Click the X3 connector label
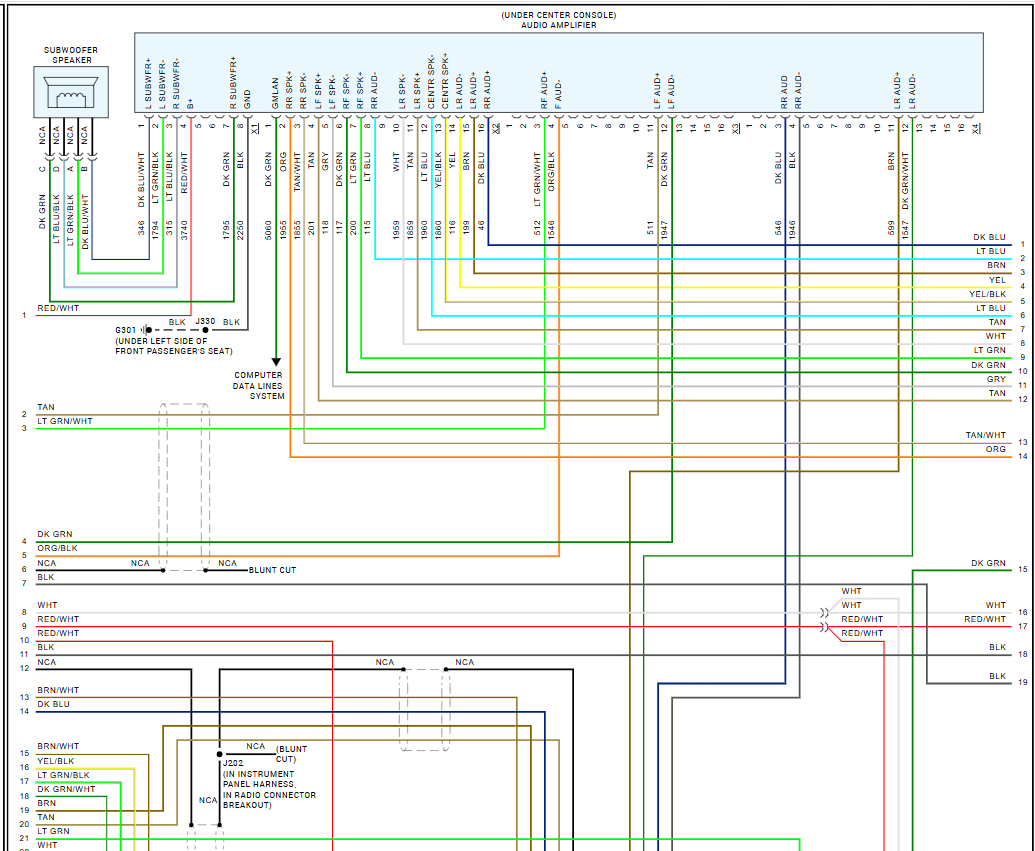1035x851 pixels. coord(735,127)
